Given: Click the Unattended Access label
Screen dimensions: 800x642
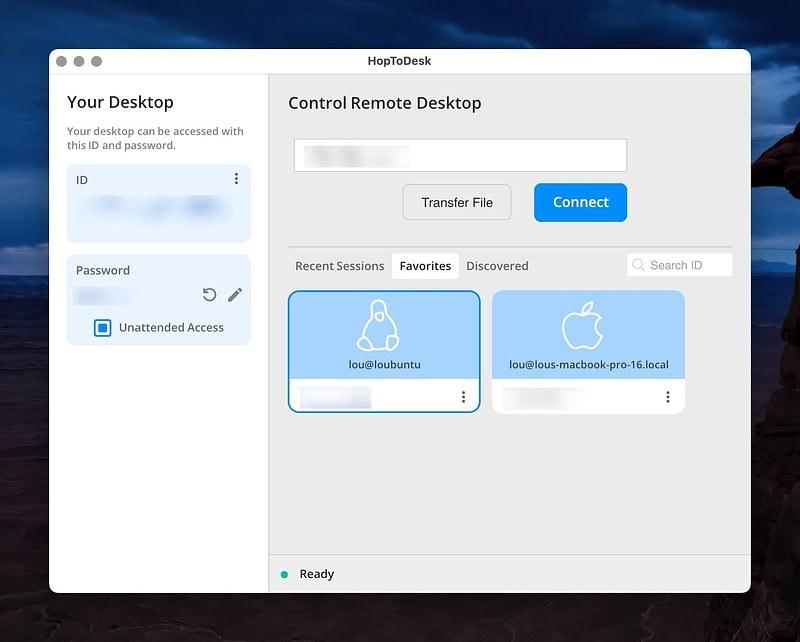Looking at the screenshot, I should 171,328.
